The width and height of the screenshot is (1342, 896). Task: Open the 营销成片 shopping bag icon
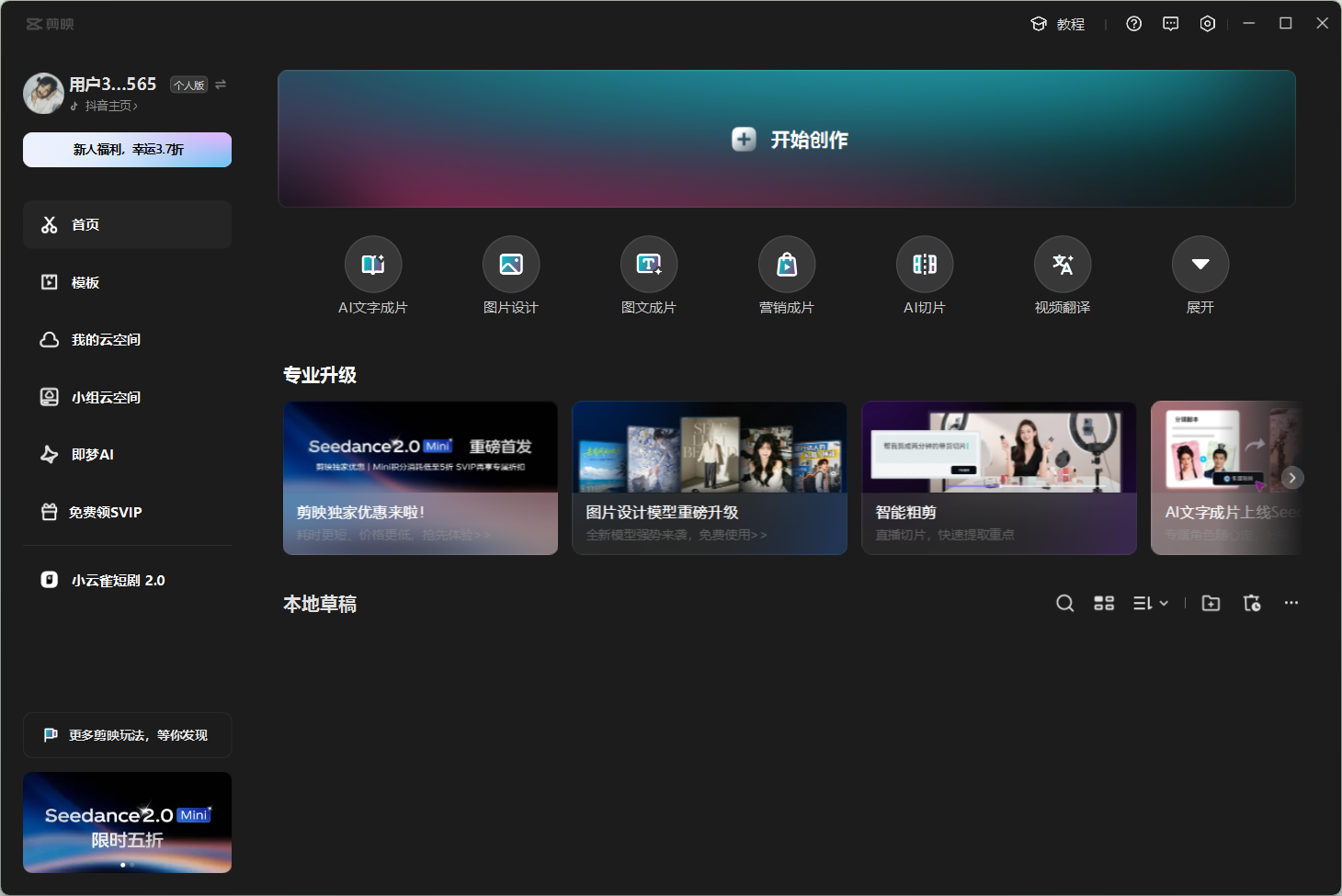click(787, 265)
